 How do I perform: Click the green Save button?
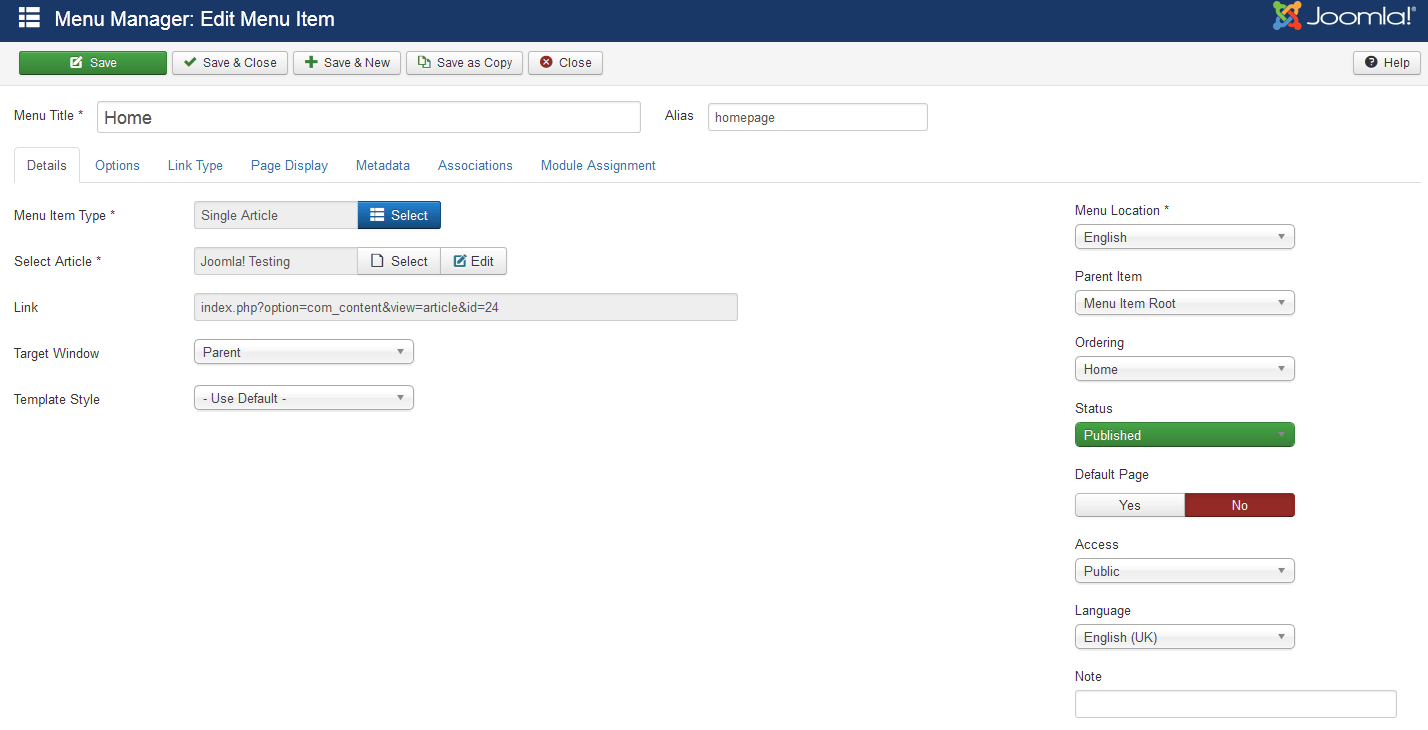click(93, 63)
